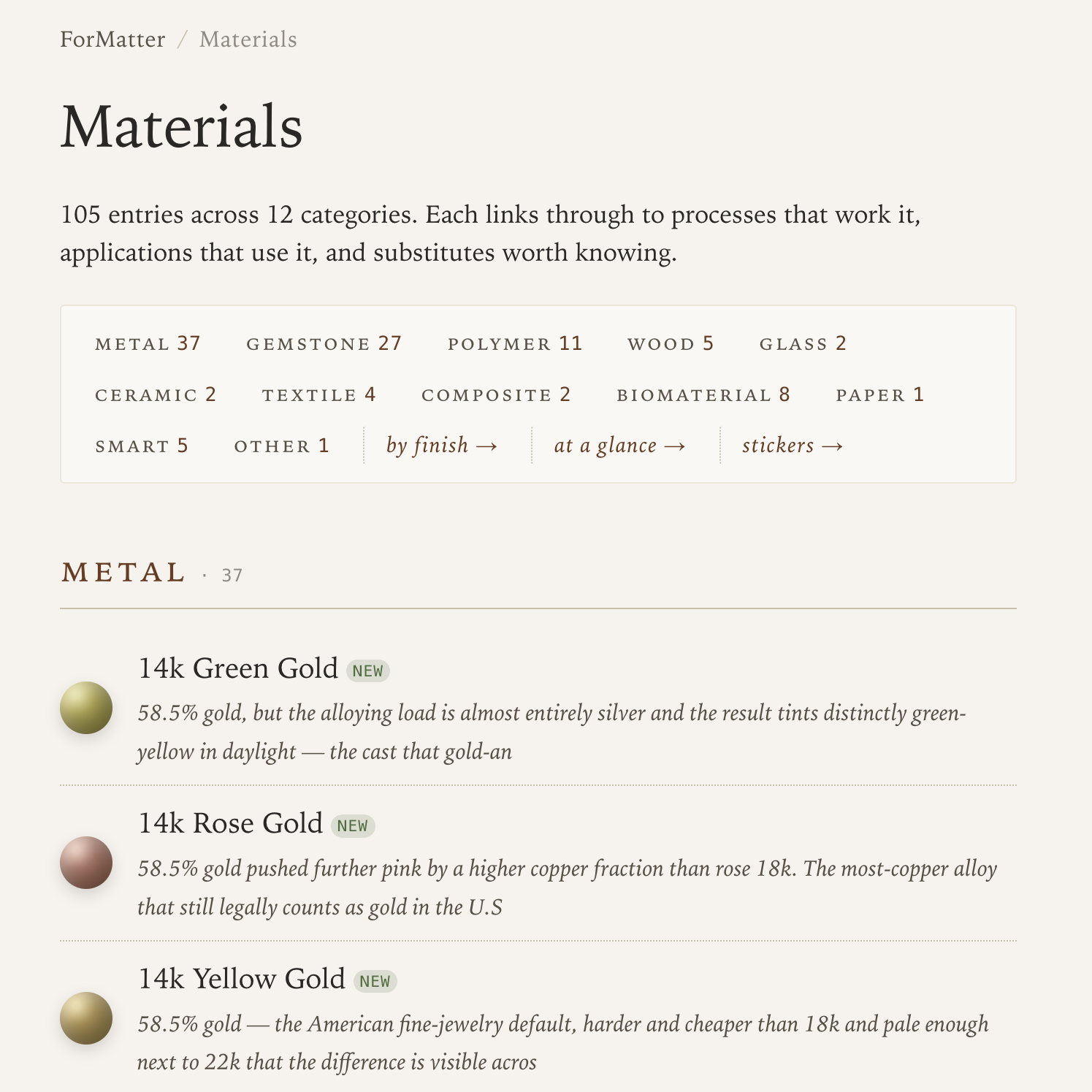Filter by PAPER materials

point(879,394)
